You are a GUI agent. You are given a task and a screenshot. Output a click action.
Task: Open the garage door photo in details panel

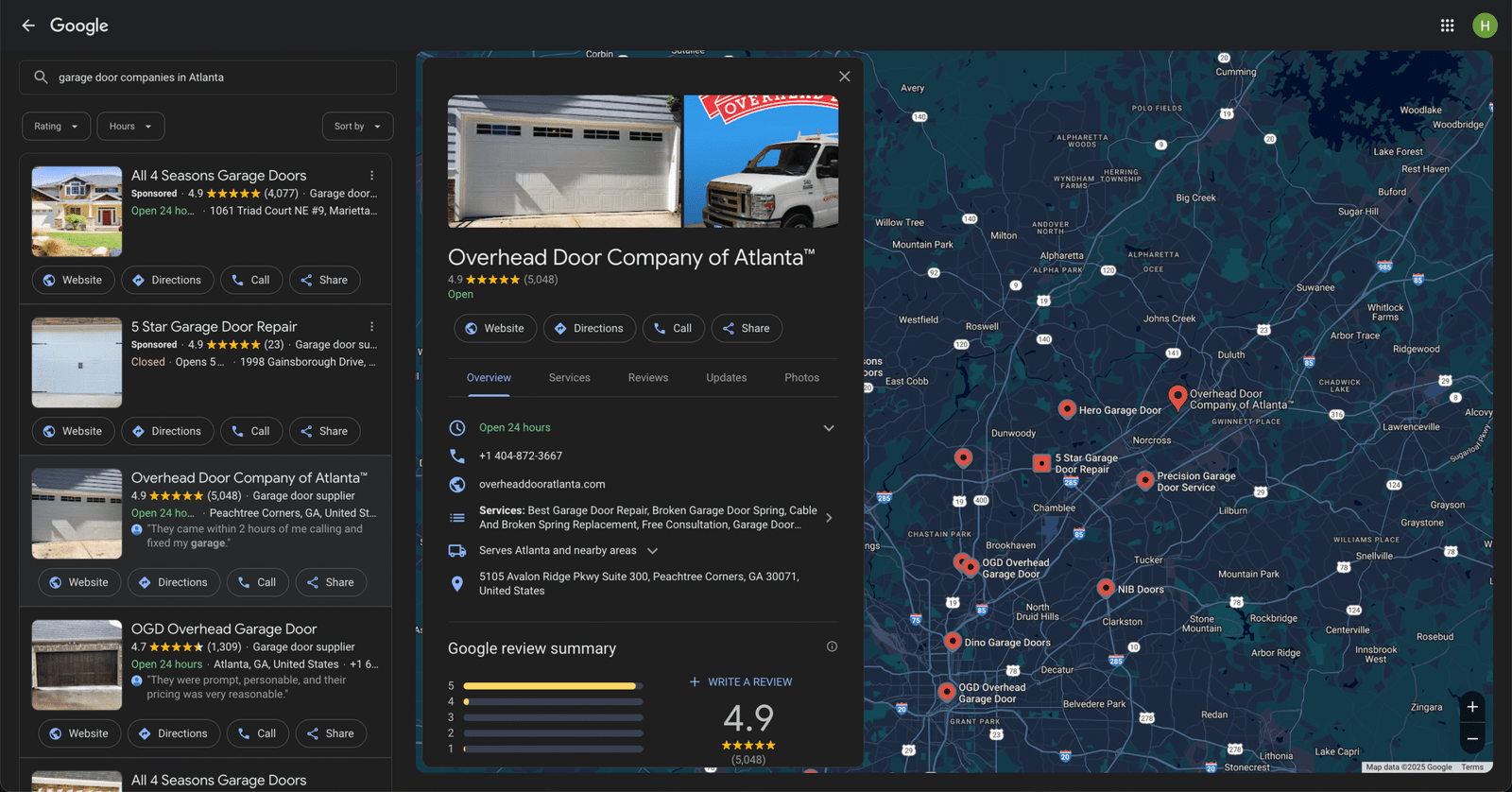[x=564, y=162]
